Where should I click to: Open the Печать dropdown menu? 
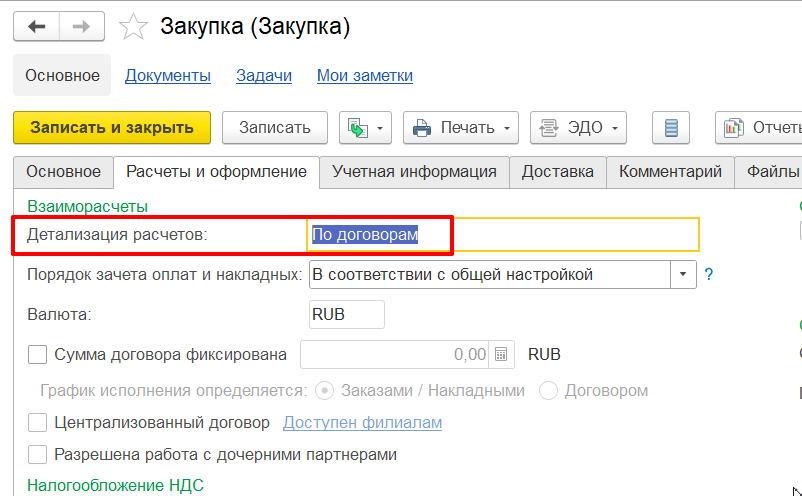click(x=460, y=128)
